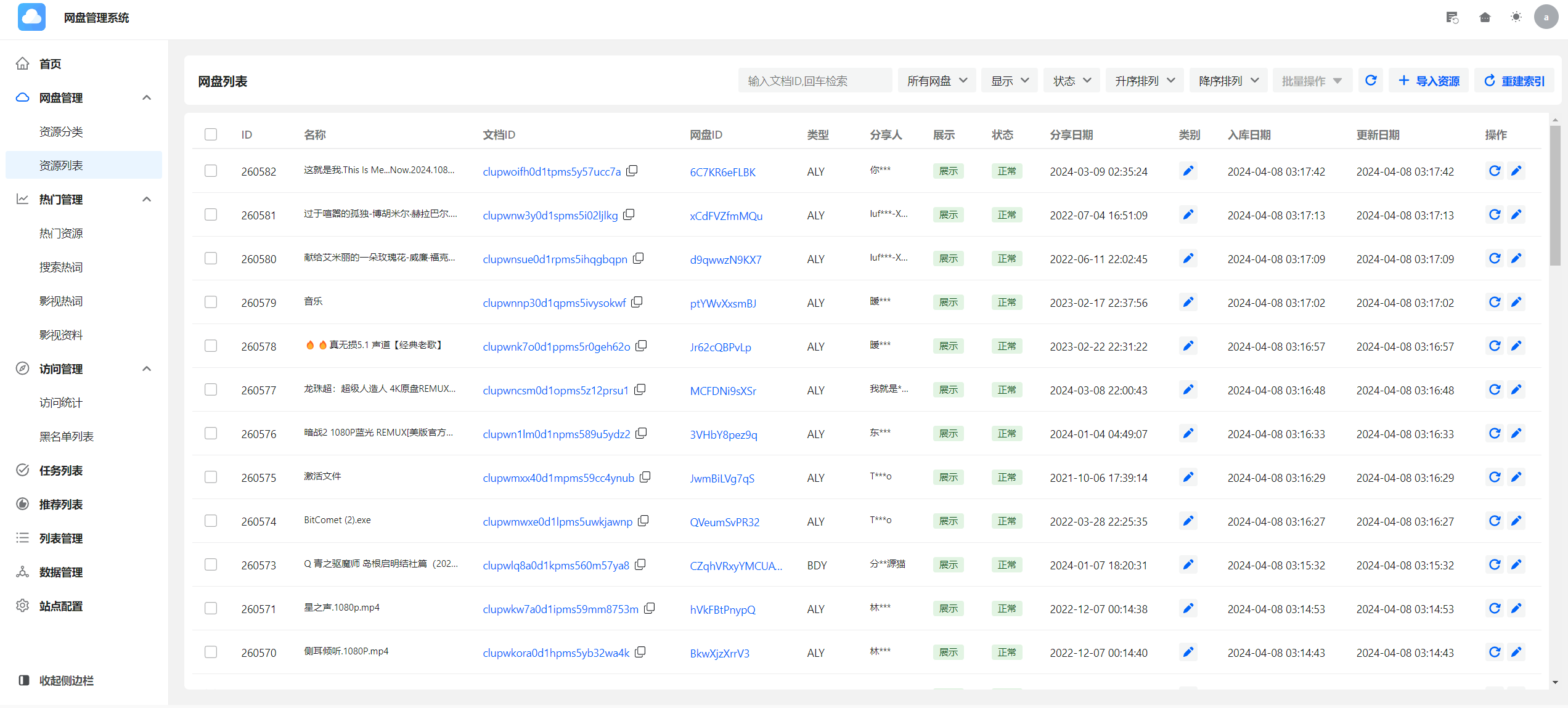The width and height of the screenshot is (1568, 708).
Task: Click 正常 status tag in row 260575
Action: (x=1007, y=477)
